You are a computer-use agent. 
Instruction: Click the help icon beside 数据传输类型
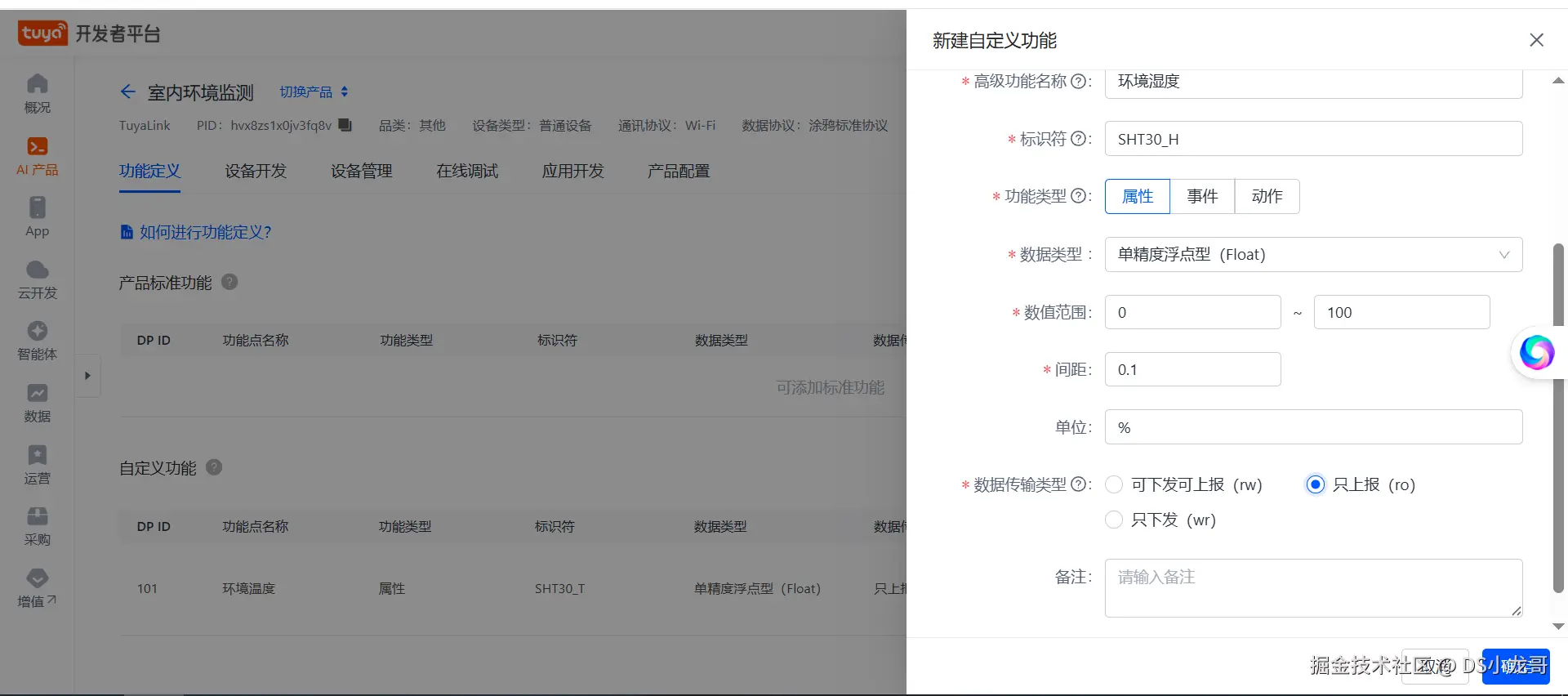[1078, 484]
